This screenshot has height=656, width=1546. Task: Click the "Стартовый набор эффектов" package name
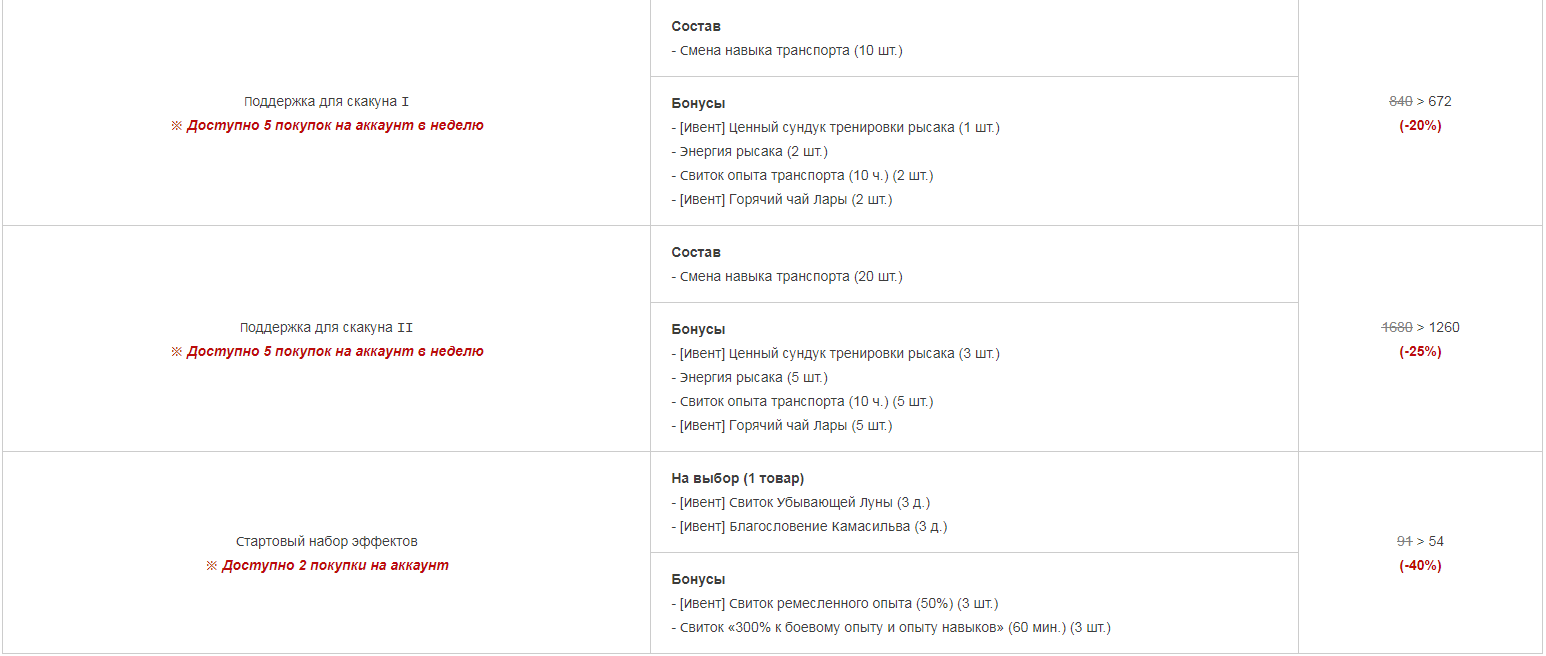[327, 542]
